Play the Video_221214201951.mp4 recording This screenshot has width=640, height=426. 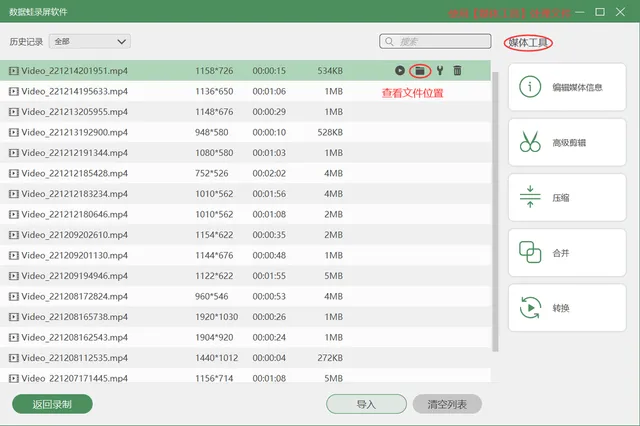point(400,71)
